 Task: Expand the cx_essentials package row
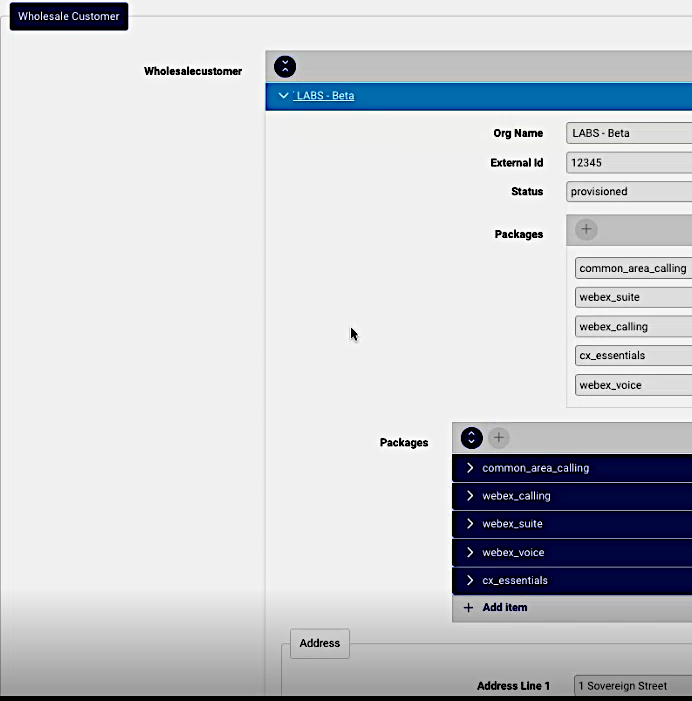[572, 580]
